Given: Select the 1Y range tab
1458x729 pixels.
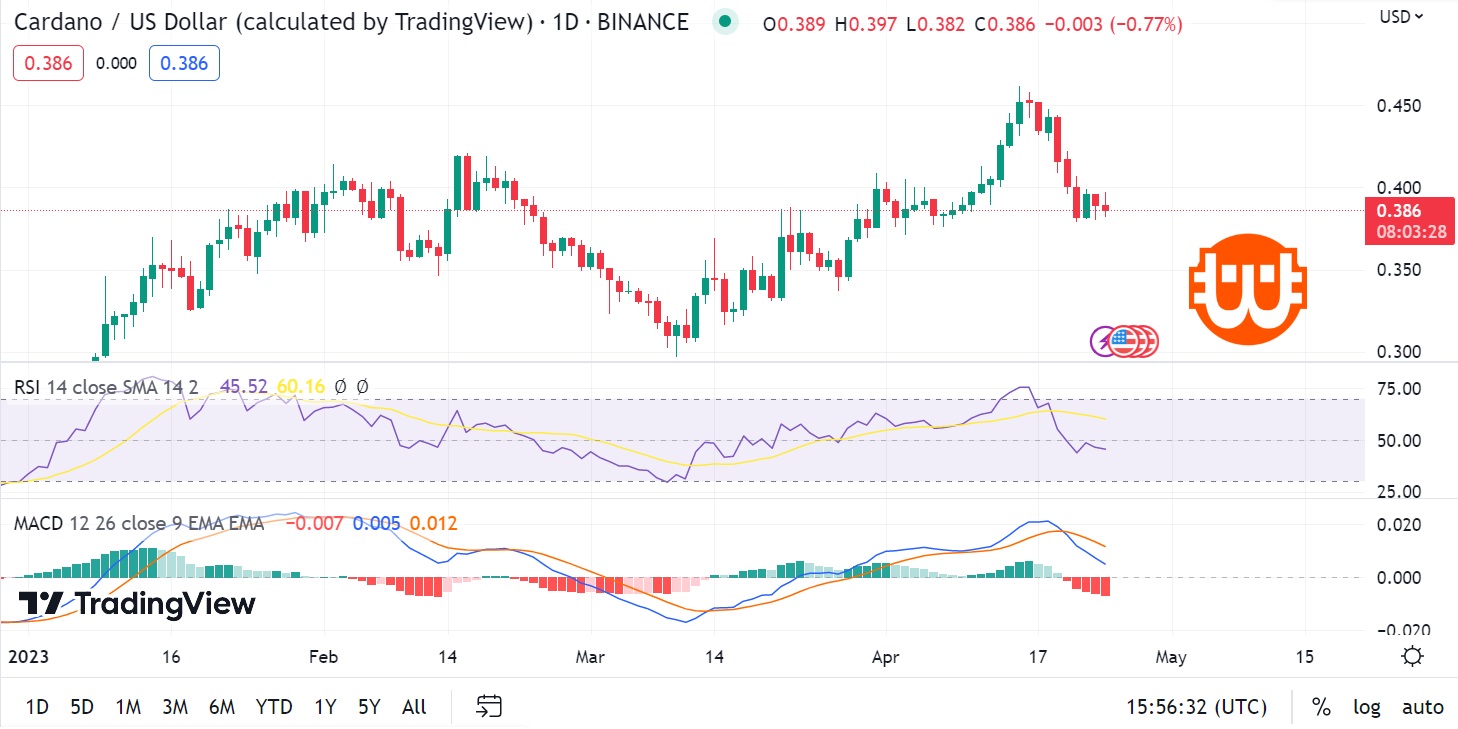Looking at the screenshot, I should 325,707.
